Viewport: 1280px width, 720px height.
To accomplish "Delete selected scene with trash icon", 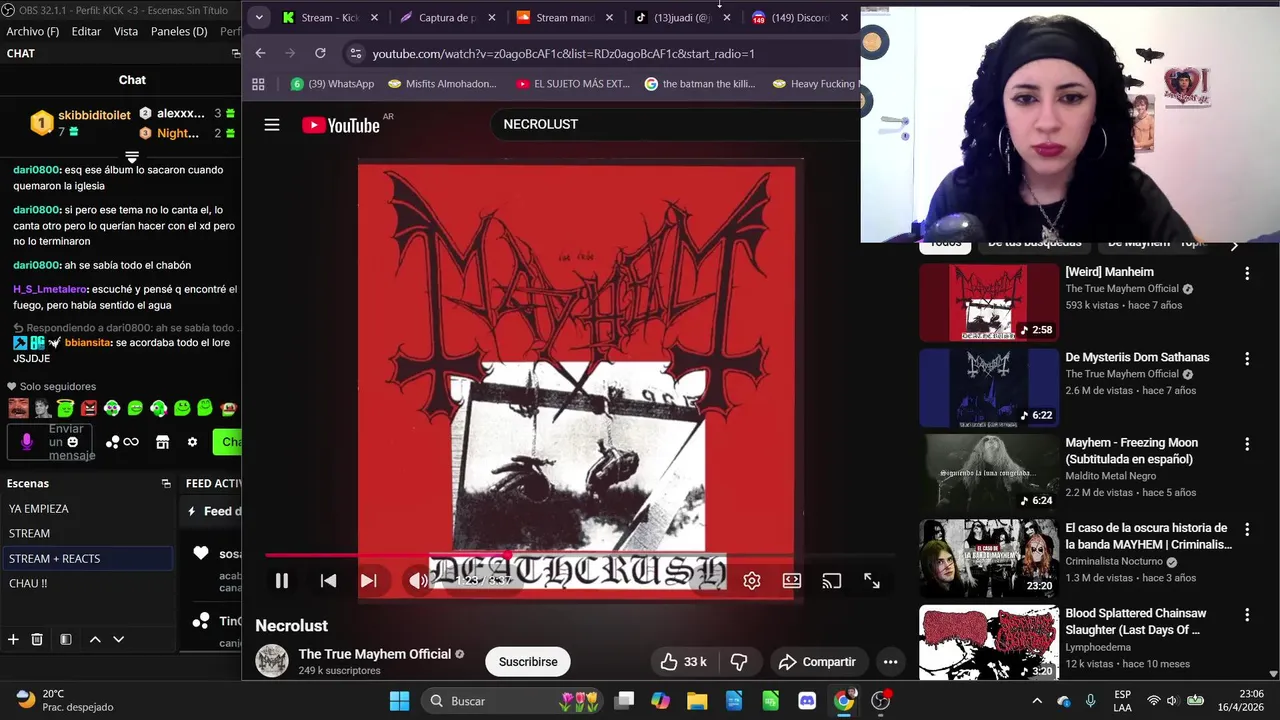I will click(x=37, y=639).
